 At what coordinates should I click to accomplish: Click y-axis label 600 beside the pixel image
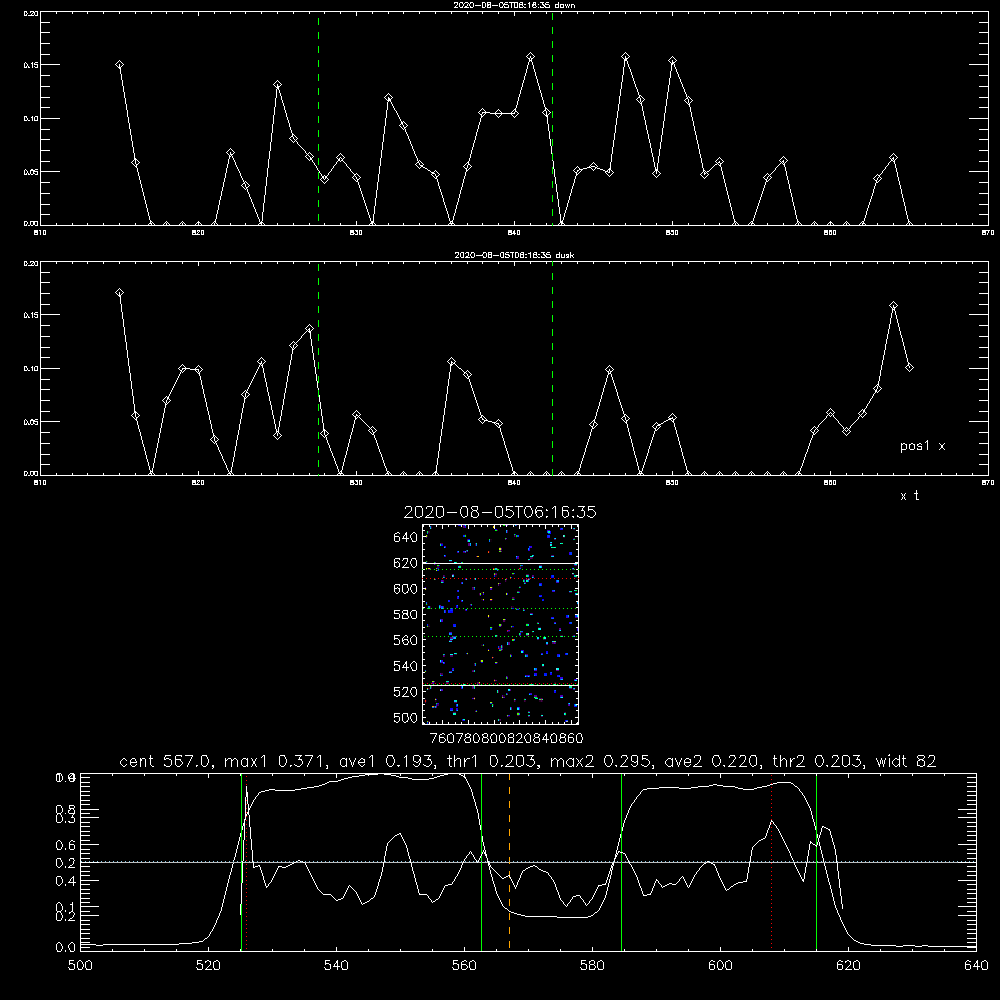[x=406, y=589]
